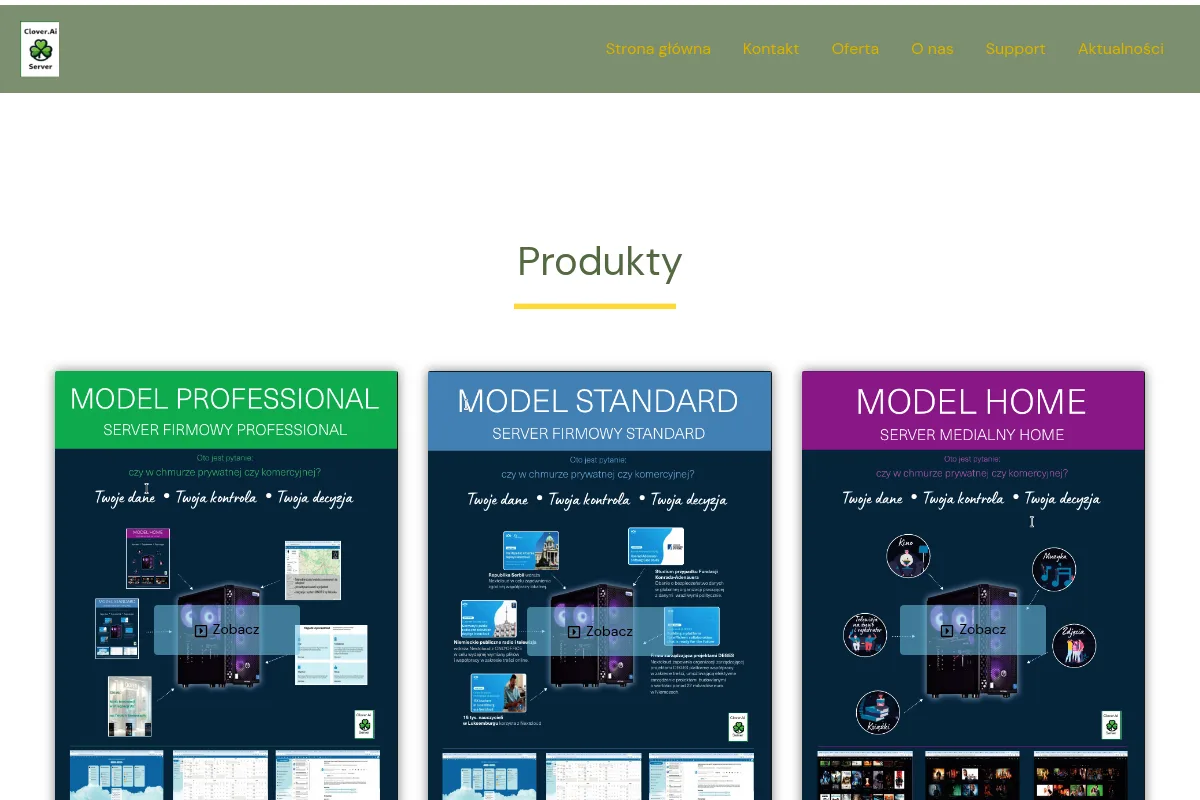Click the Książki circle icon on Home poster
1200x800 pixels.
[x=877, y=712]
